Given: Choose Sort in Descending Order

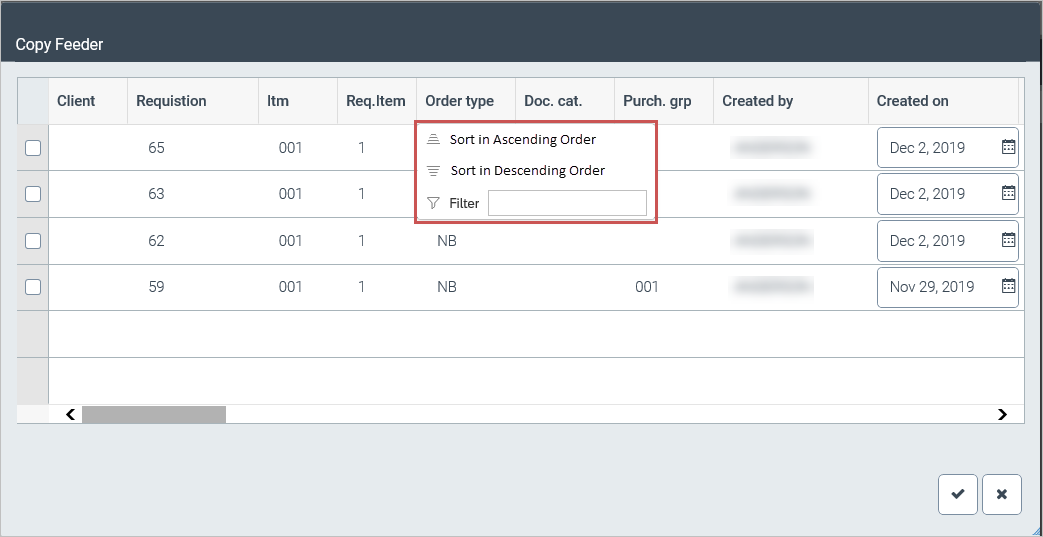Looking at the screenshot, I should click(527, 171).
